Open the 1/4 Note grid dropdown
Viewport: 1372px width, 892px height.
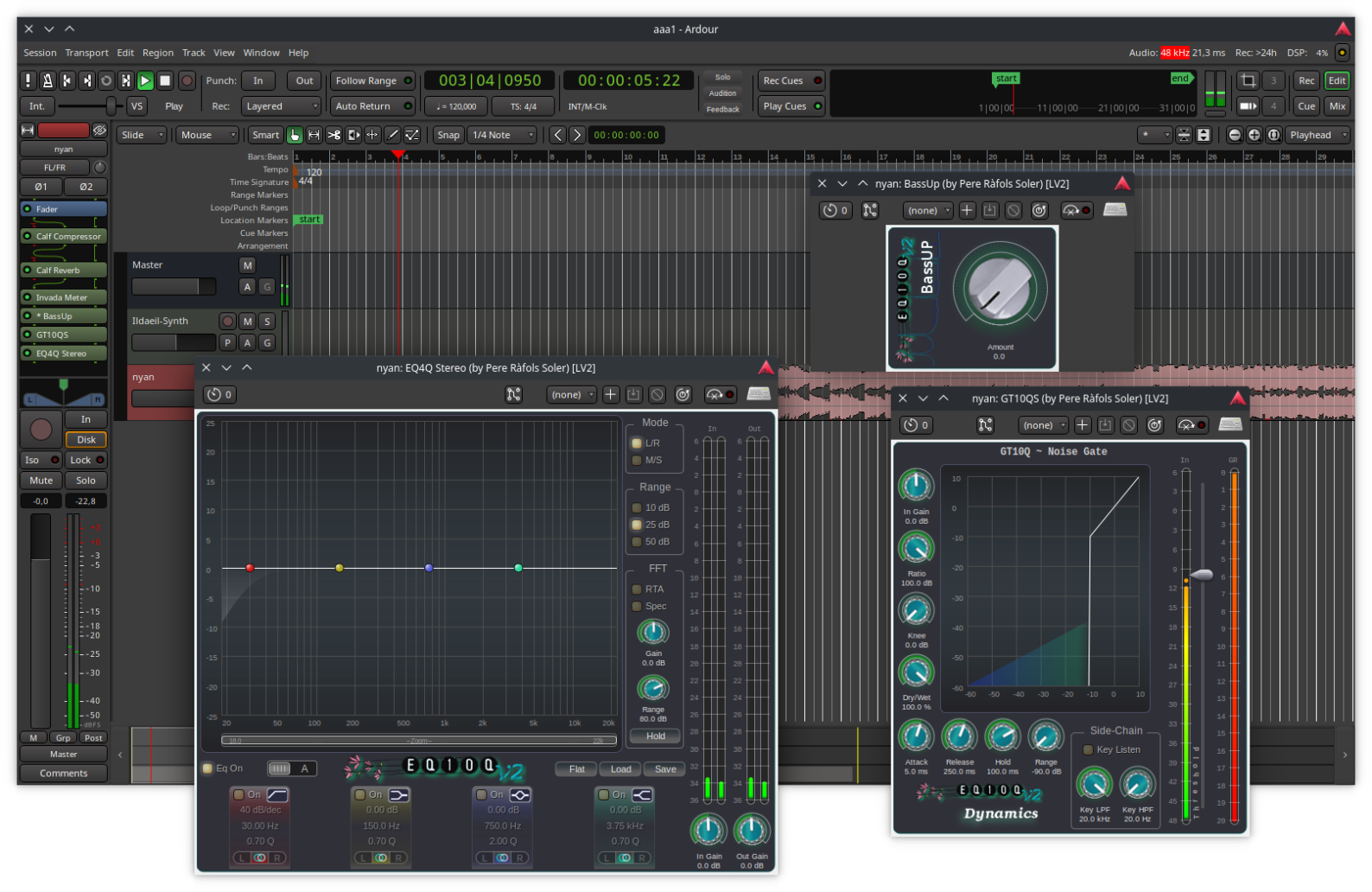[x=502, y=135]
